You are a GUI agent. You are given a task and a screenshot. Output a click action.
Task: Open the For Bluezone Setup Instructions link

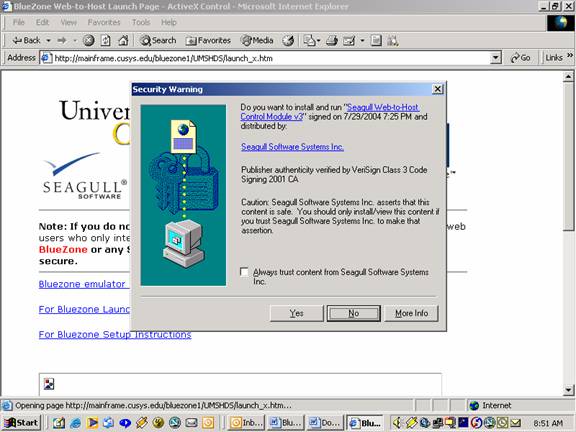click(x=115, y=335)
